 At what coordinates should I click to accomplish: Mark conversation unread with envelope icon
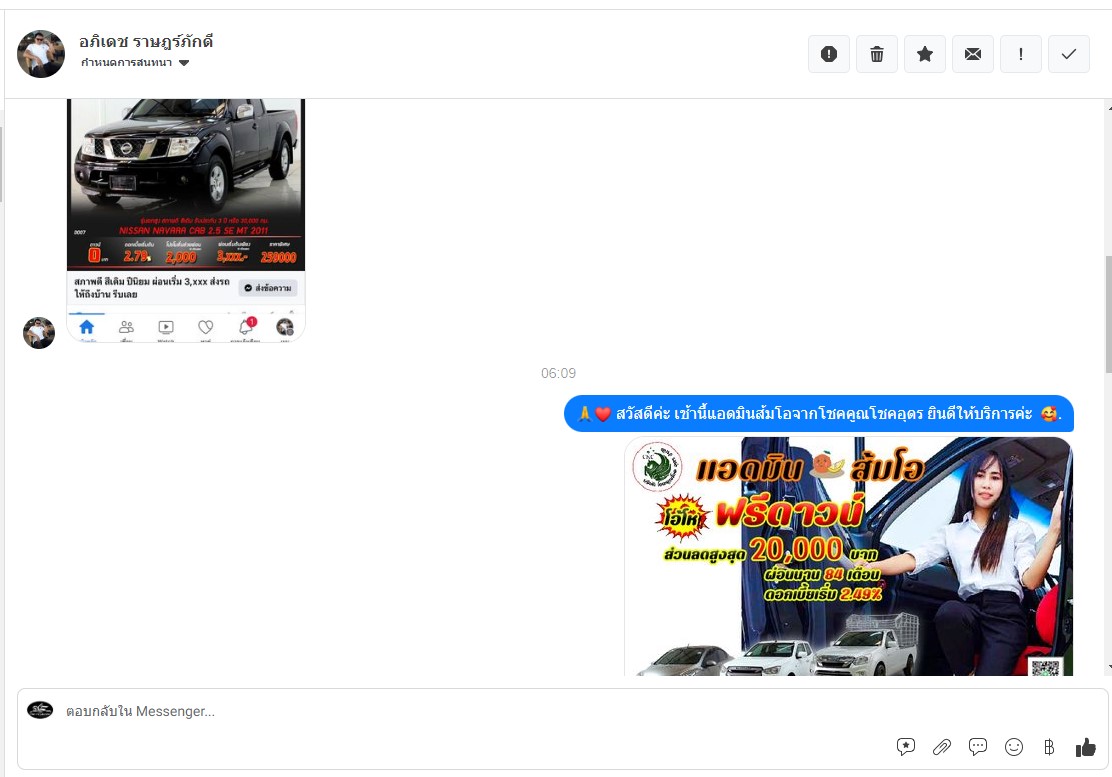(x=972, y=54)
